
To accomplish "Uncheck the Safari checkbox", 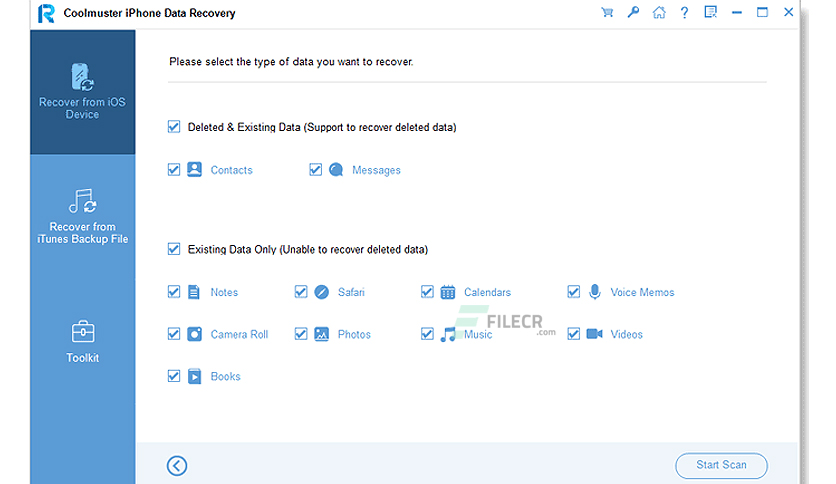I will tap(301, 292).
